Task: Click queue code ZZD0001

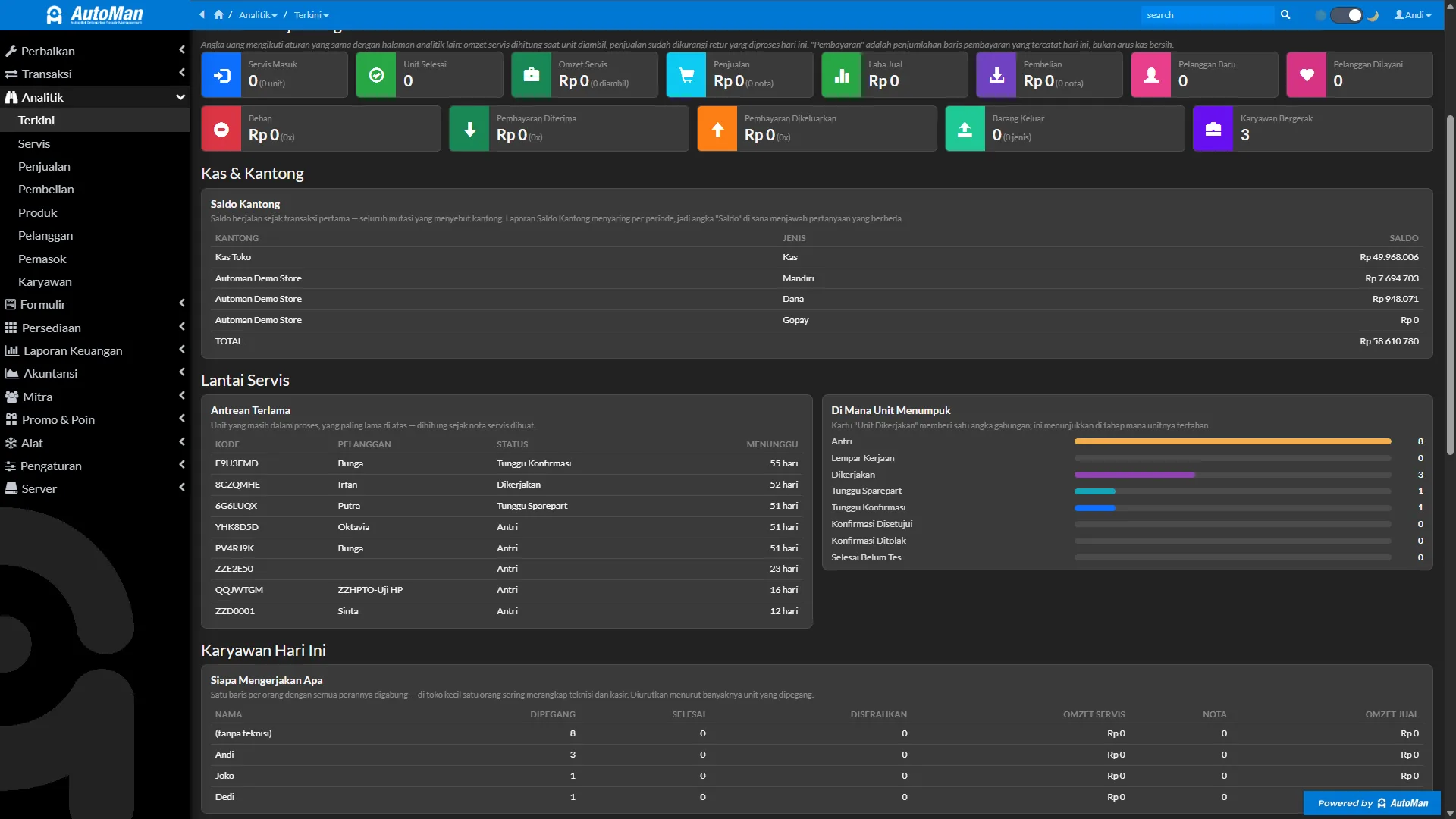Action: (x=234, y=611)
